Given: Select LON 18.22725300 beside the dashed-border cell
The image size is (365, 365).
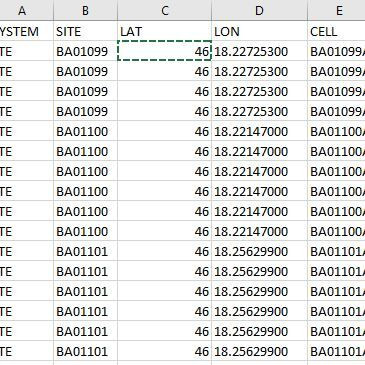Looking at the screenshot, I should coord(259,51).
